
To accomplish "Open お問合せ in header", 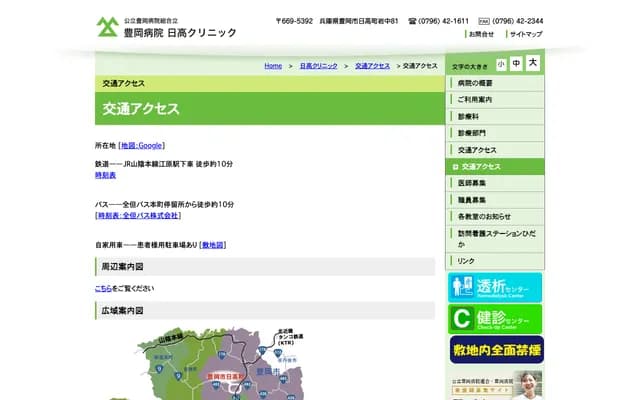I will coord(481,34).
